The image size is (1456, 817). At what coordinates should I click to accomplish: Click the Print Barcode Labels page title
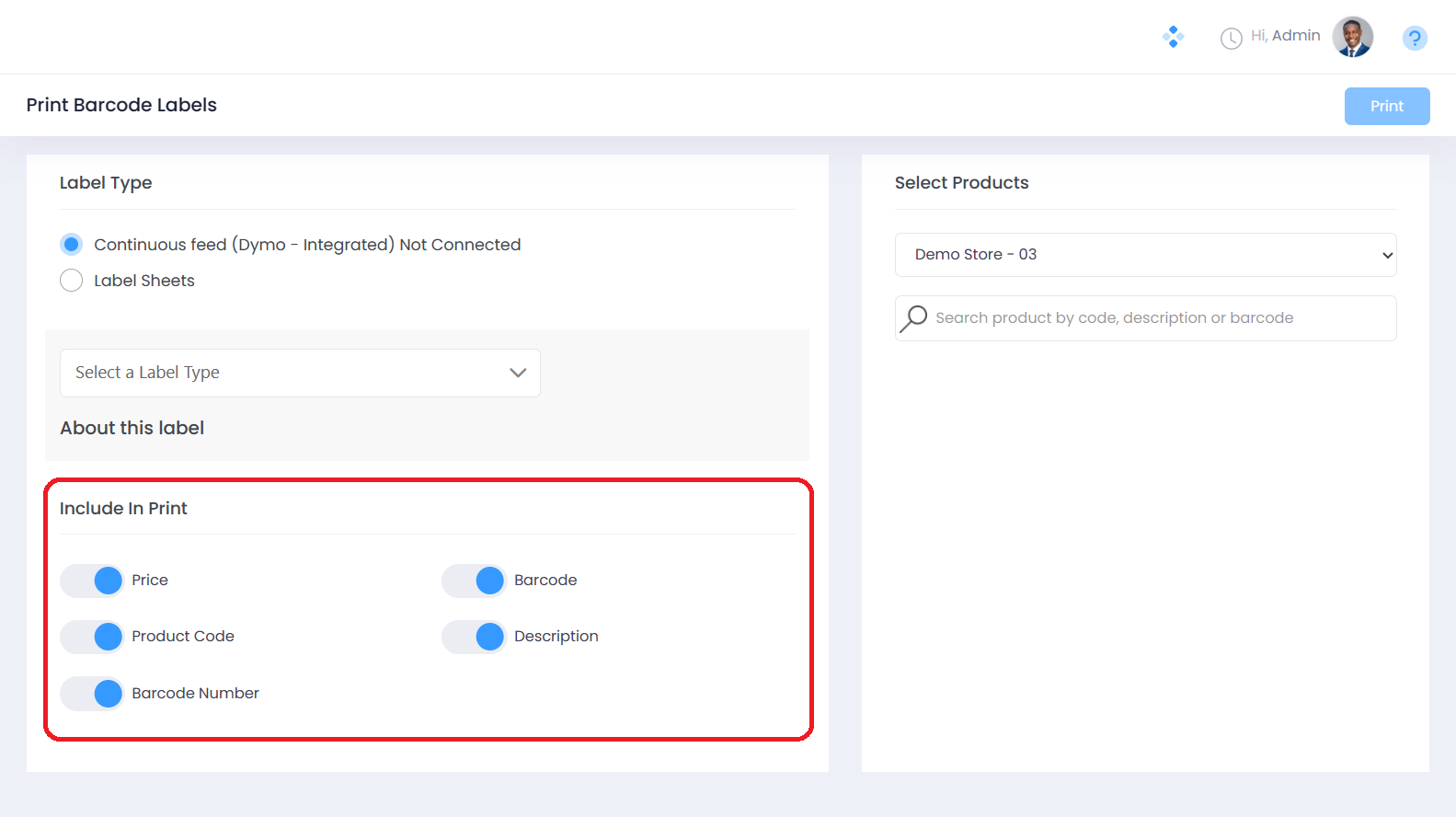click(x=121, y=105)
